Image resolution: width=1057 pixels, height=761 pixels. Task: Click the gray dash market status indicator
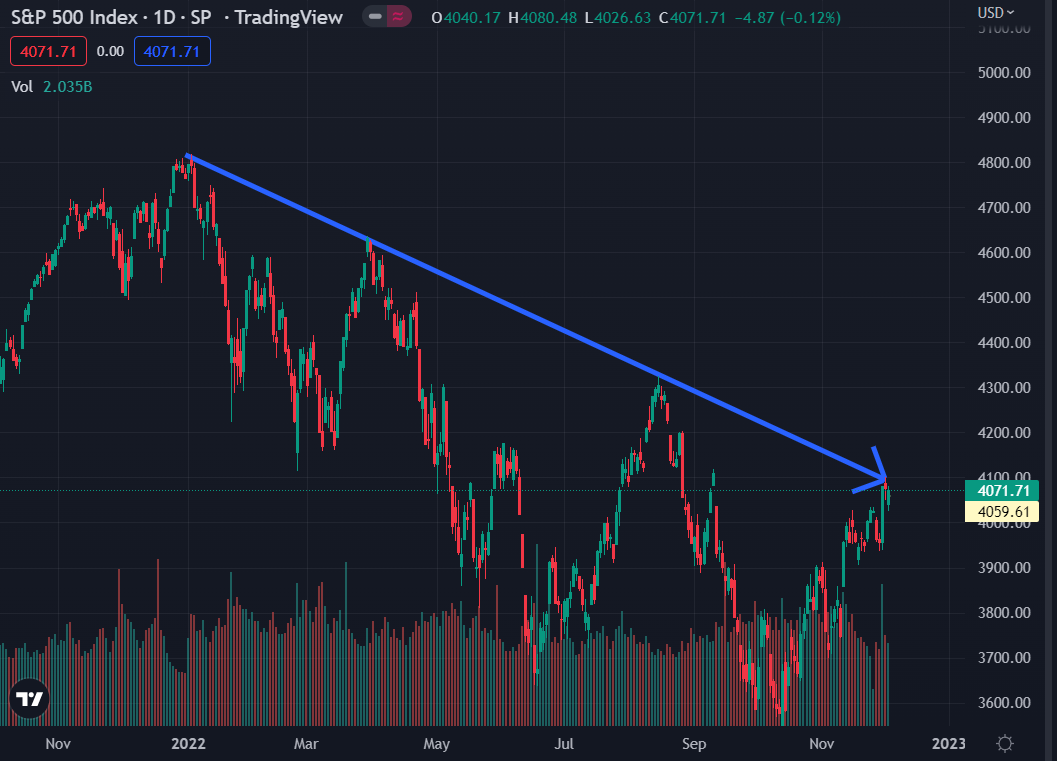coord(374,17)
